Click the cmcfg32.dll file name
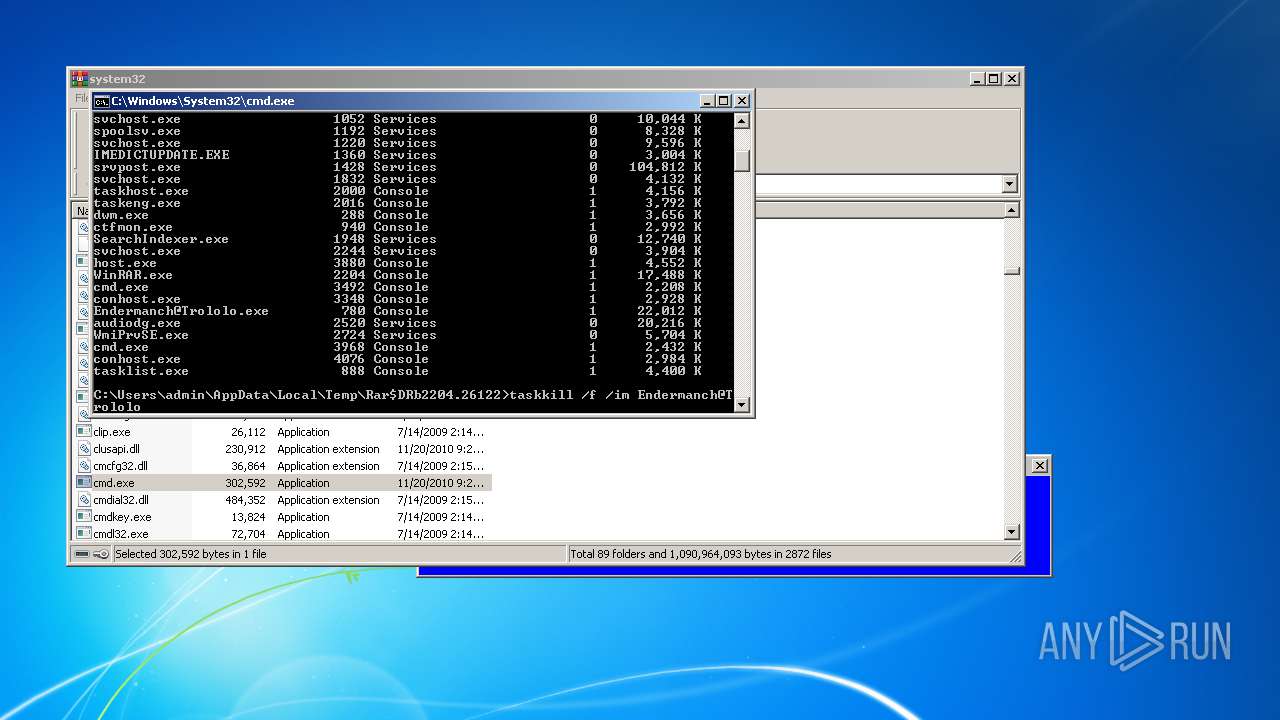Viewport: 1280px width, 720px height. pos(120,466)
